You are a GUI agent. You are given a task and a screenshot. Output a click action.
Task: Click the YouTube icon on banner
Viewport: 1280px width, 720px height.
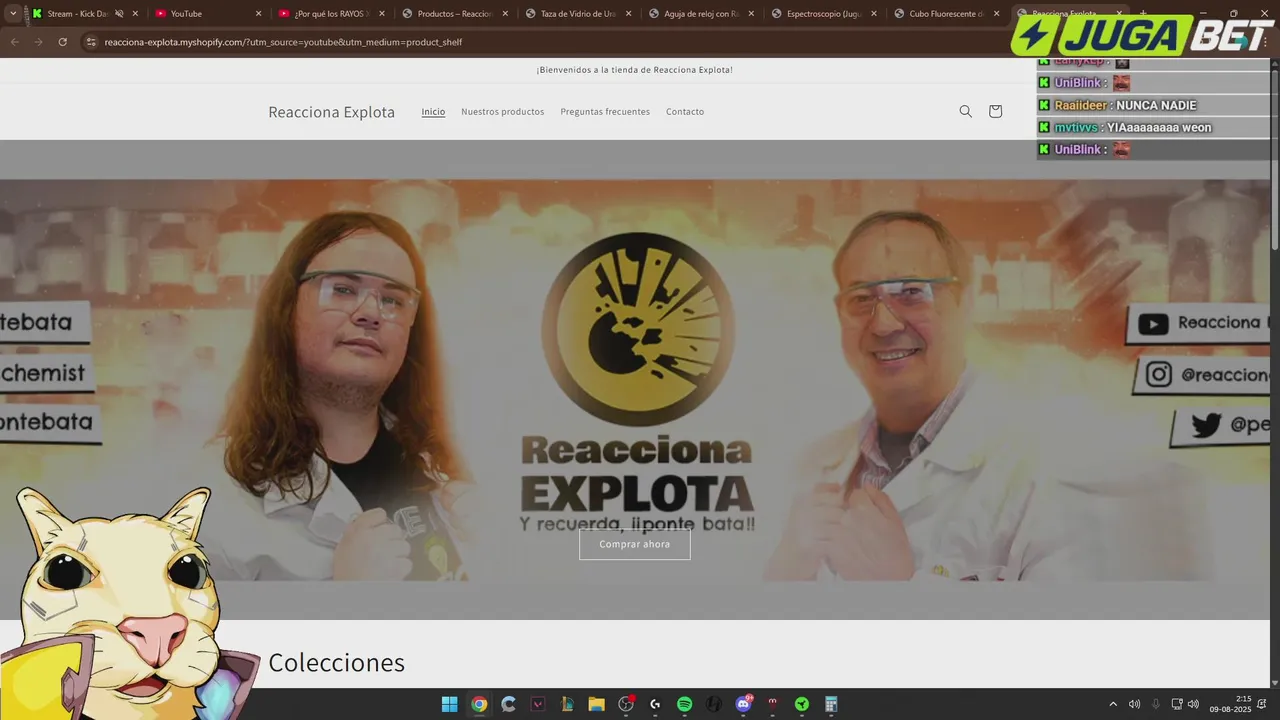click(x=1153, y=324)
